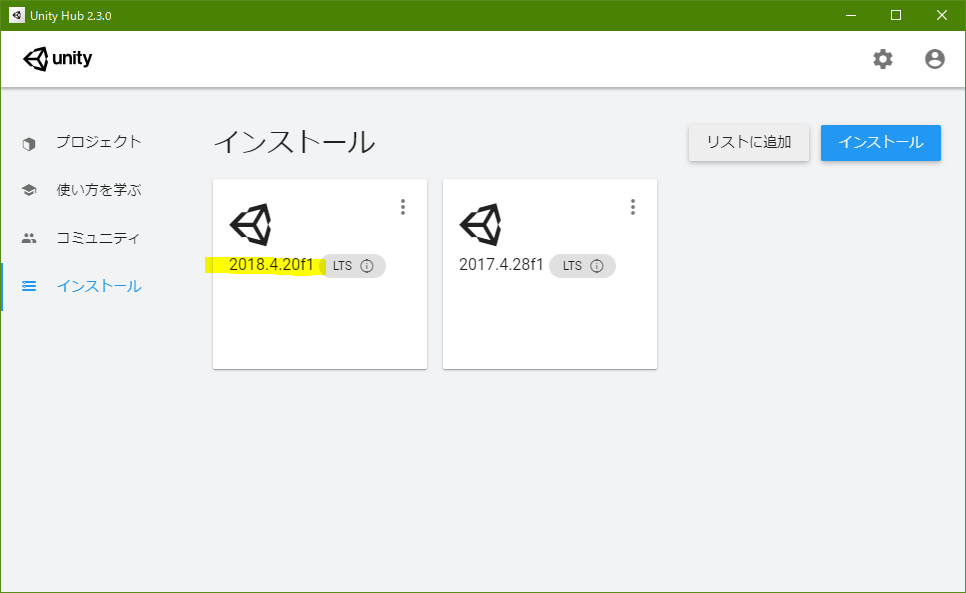
Task: Click the Unity logo in header
Action: coord(58,59)
